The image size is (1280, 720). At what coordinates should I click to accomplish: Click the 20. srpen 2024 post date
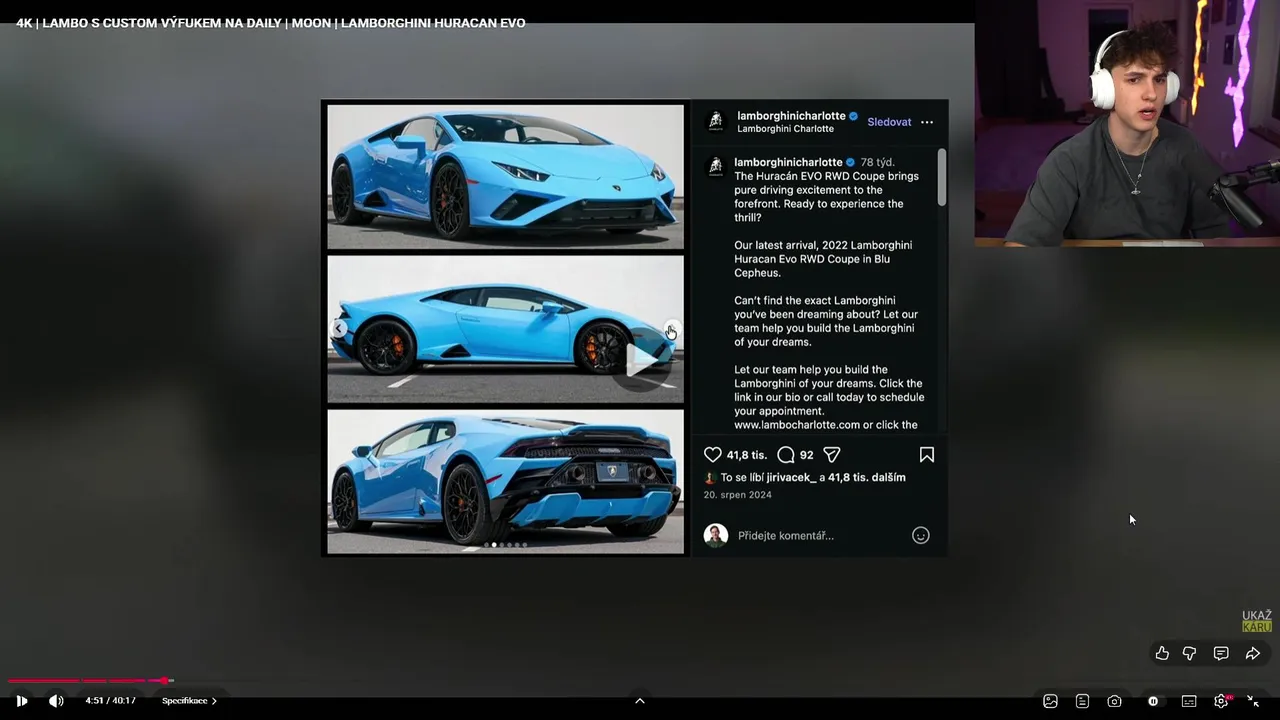click(737, 495)
